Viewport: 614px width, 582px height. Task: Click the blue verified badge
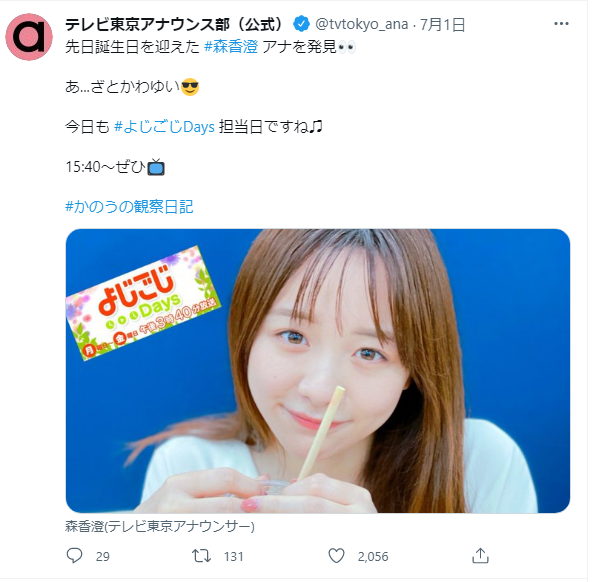pyautogui.click(x=301, y=24)
